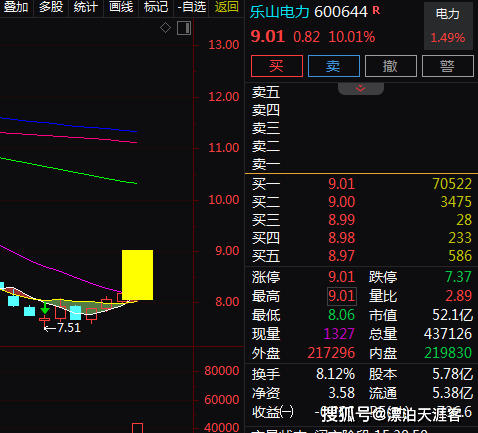478x433 pixels.
Task: Click the 警 alert button
Action: coord(448,66)
